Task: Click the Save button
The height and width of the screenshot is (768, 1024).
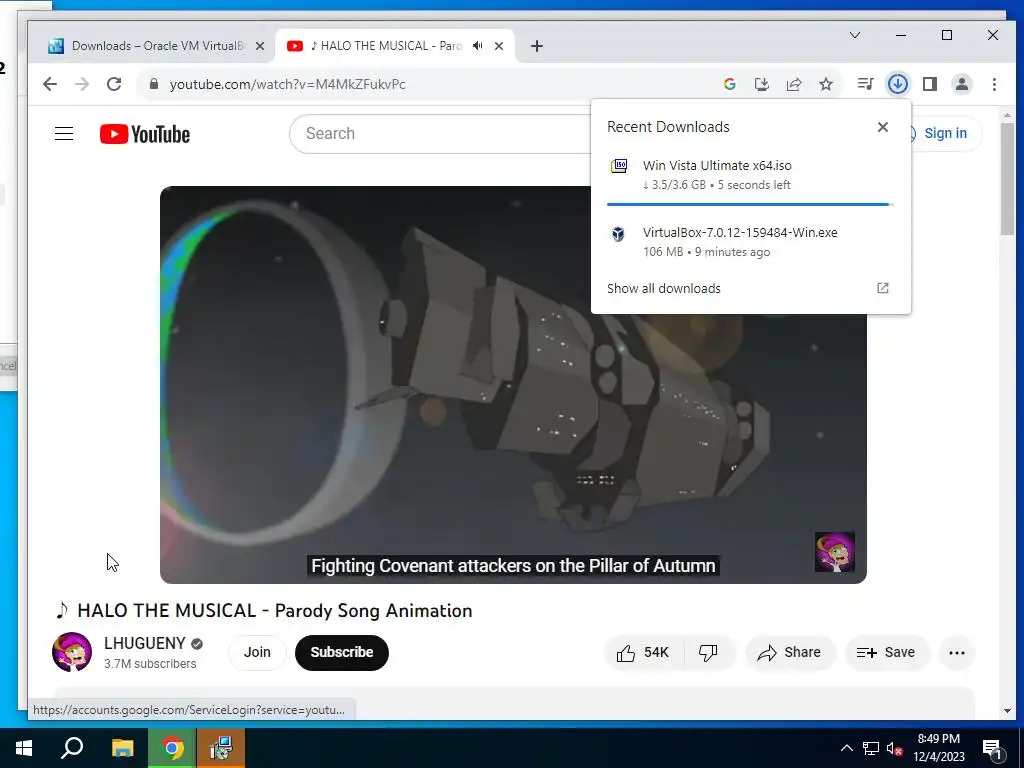Action: [886, 652]
